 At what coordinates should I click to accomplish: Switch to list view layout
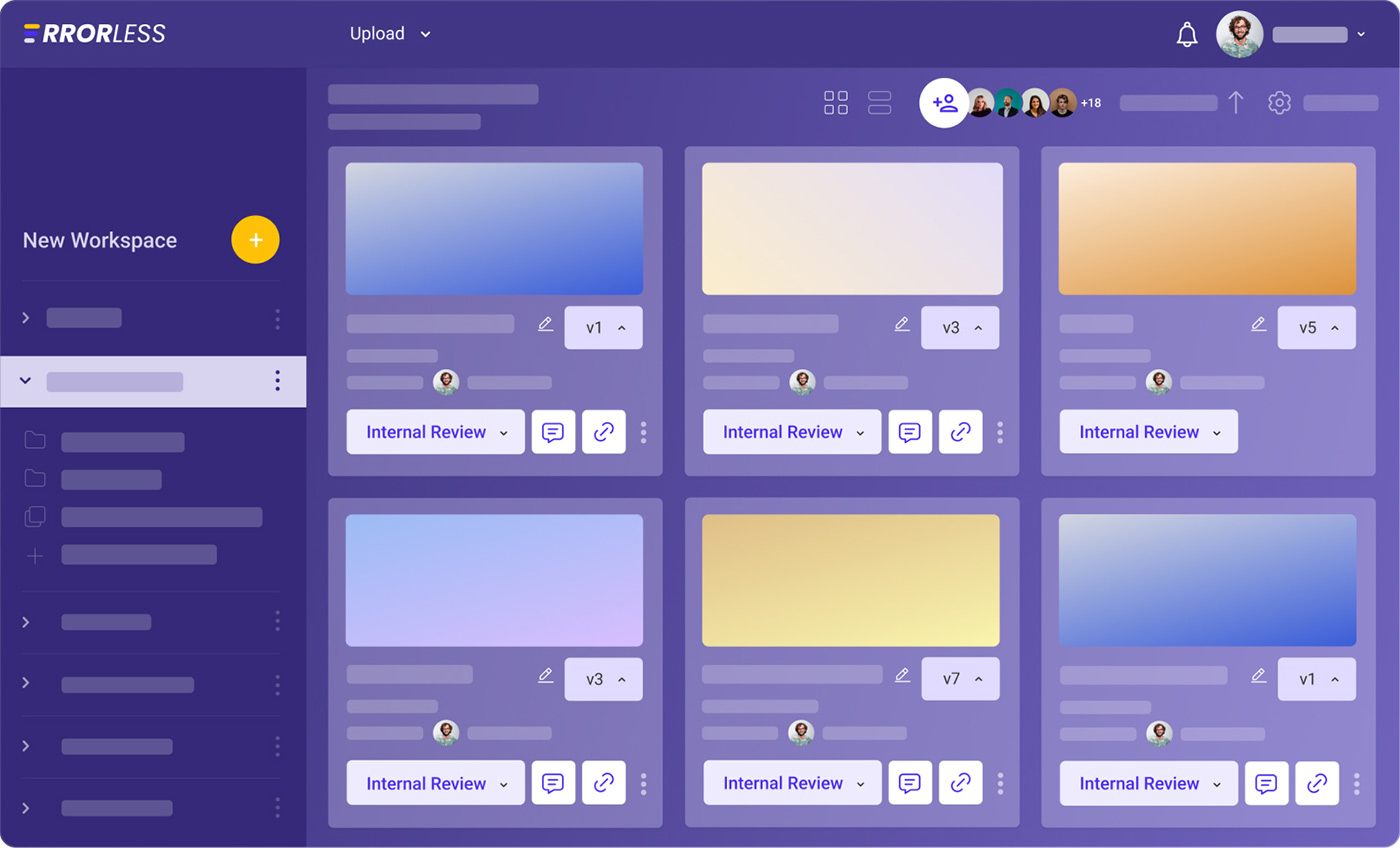(879, 103)
